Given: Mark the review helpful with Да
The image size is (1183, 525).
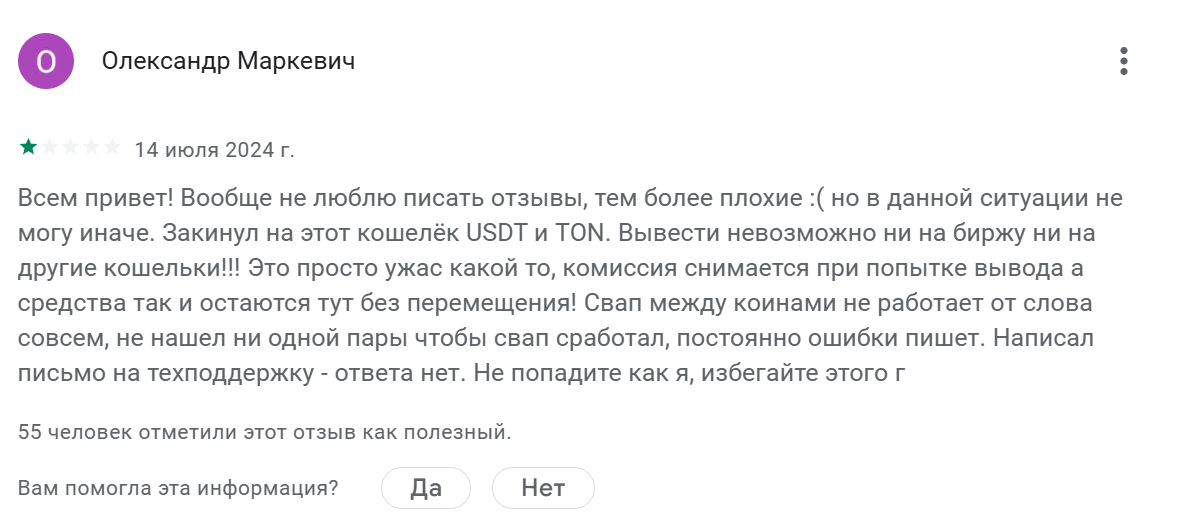Looking at the screenshot, I should 426,488.
